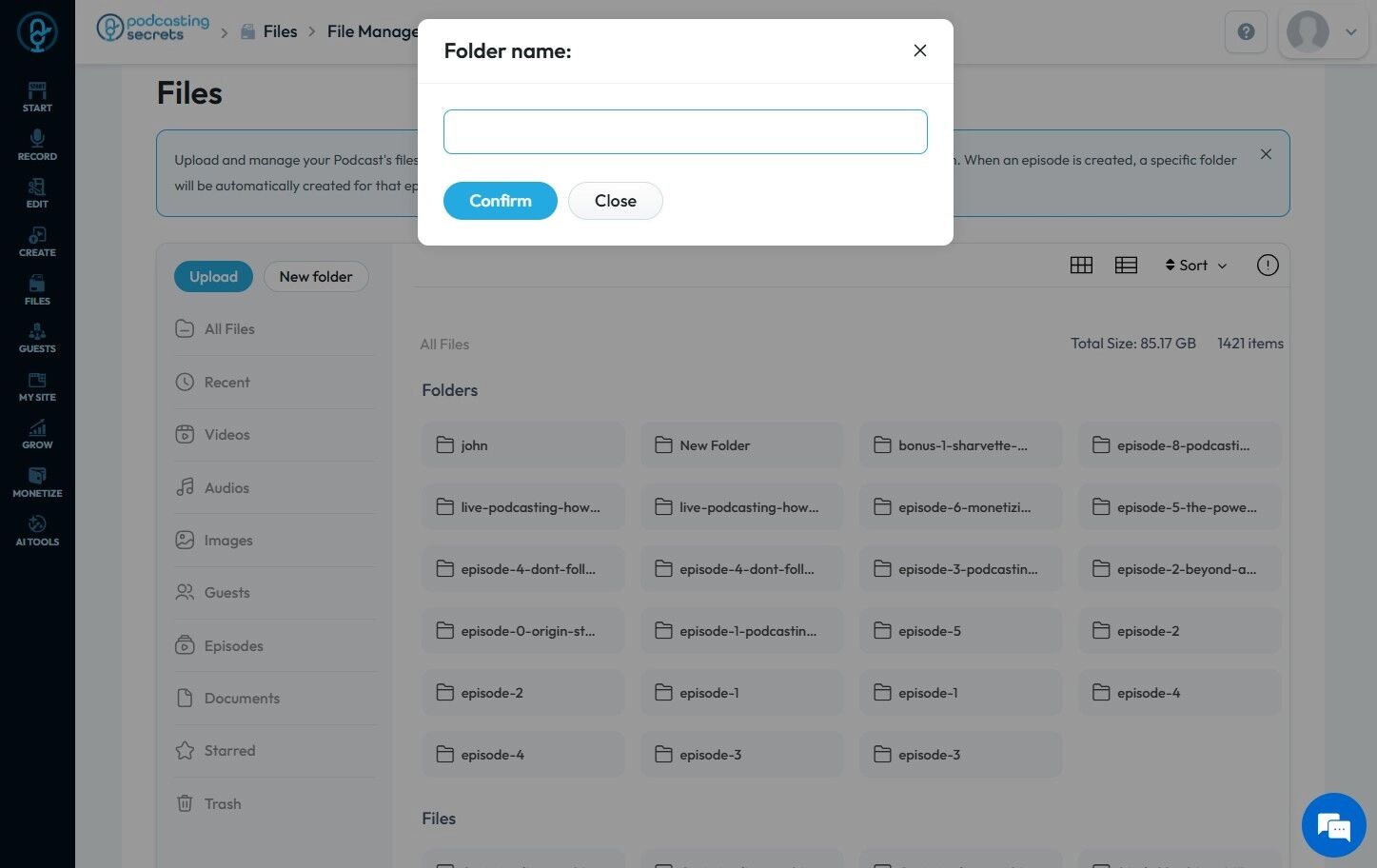The width and height of the screenshot is (1377, 868).
Task: Click the help question mark icon
Action: pos(1246,32)
